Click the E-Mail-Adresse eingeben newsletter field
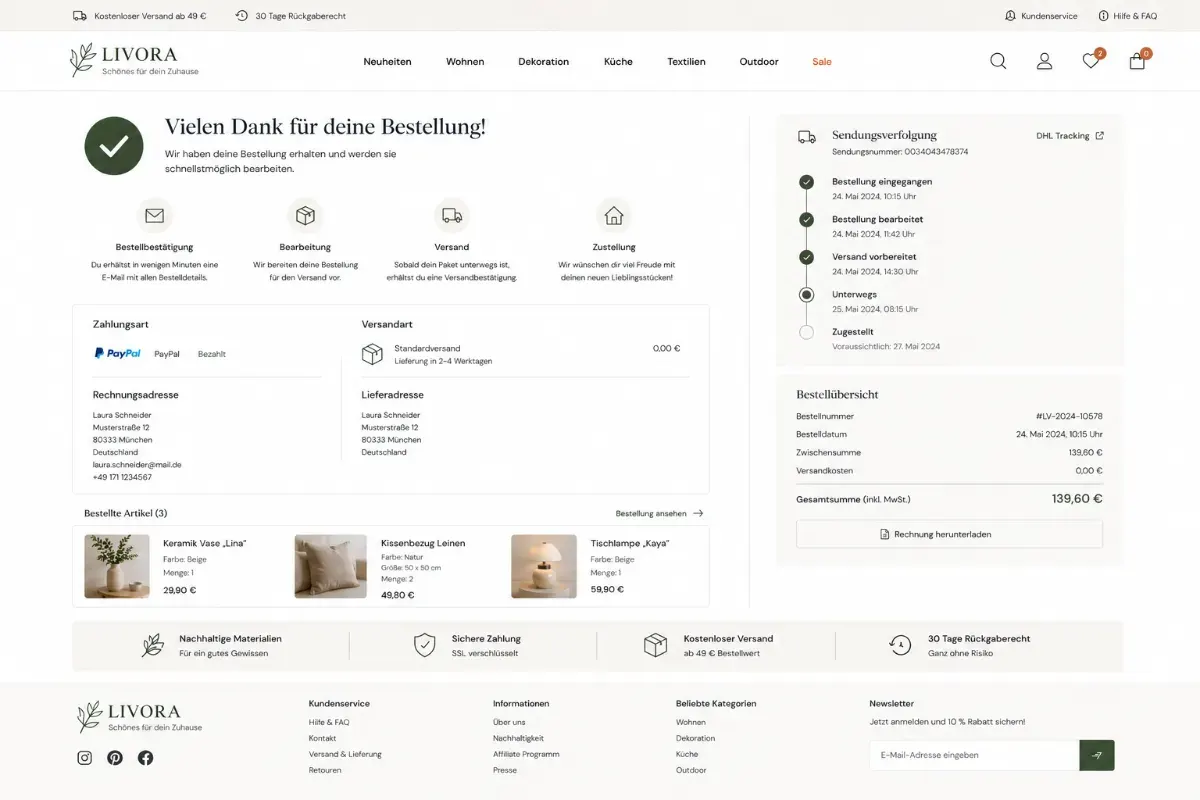 [975, 755]
